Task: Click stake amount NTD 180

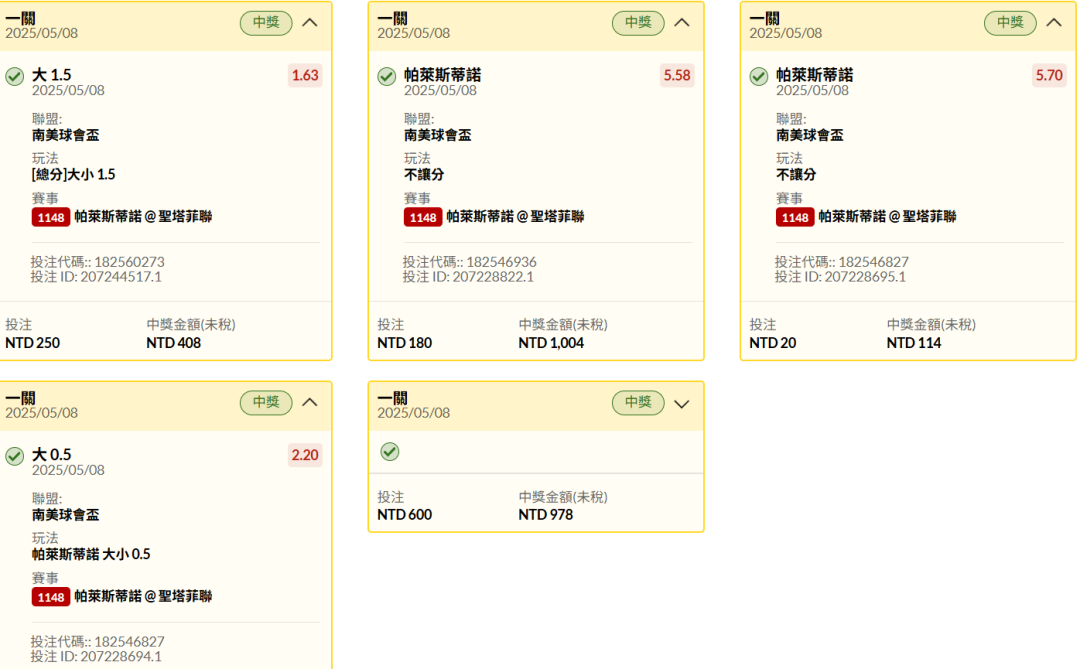Action: (404, 343)
